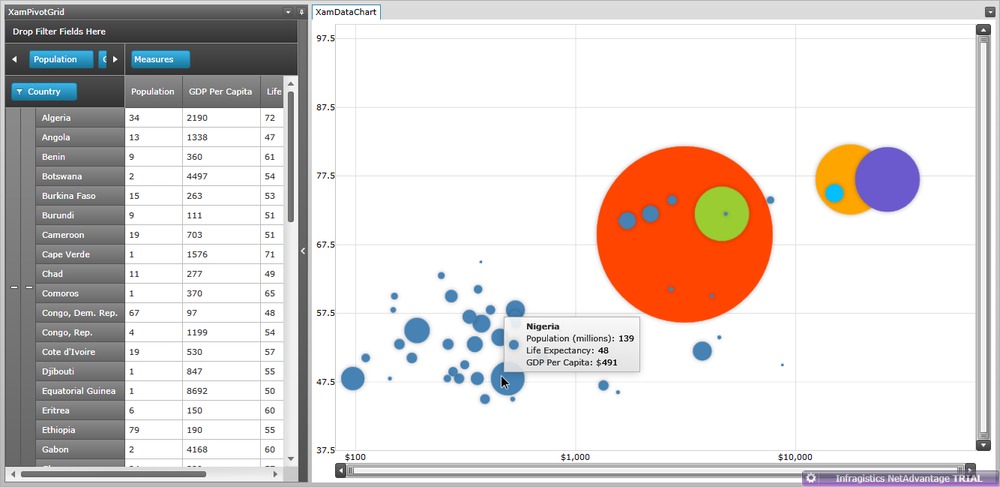Select the Eritrea row header
The width and height of the screenshot is (1000, 487).
click(x=80, y=411)
